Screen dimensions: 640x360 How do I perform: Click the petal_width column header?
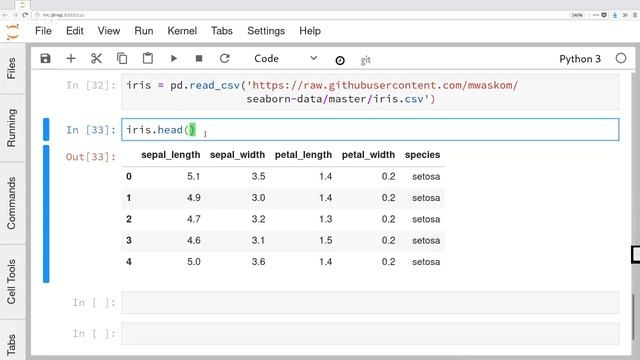[368, 155]
